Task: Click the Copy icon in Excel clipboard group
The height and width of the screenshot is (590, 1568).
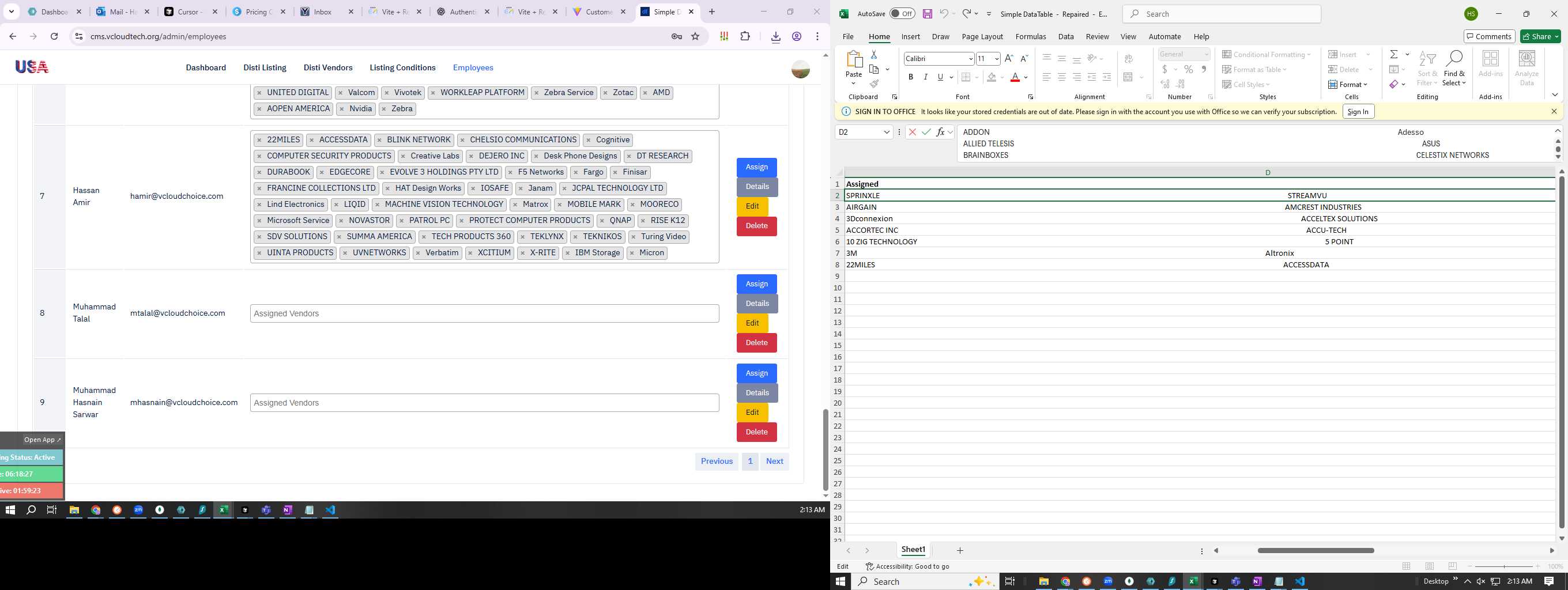Action: pyautogui.click(x=874, y=69)
